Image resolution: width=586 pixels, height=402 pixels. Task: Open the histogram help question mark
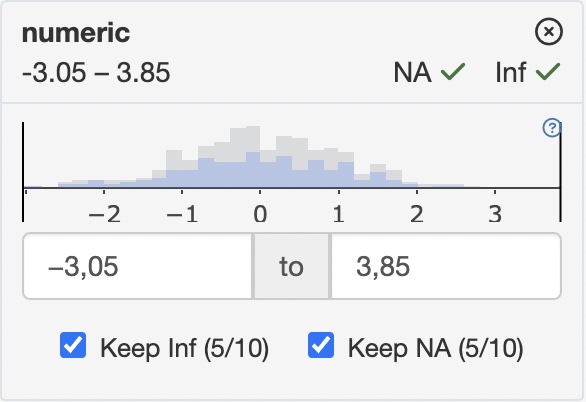[552, 128]
